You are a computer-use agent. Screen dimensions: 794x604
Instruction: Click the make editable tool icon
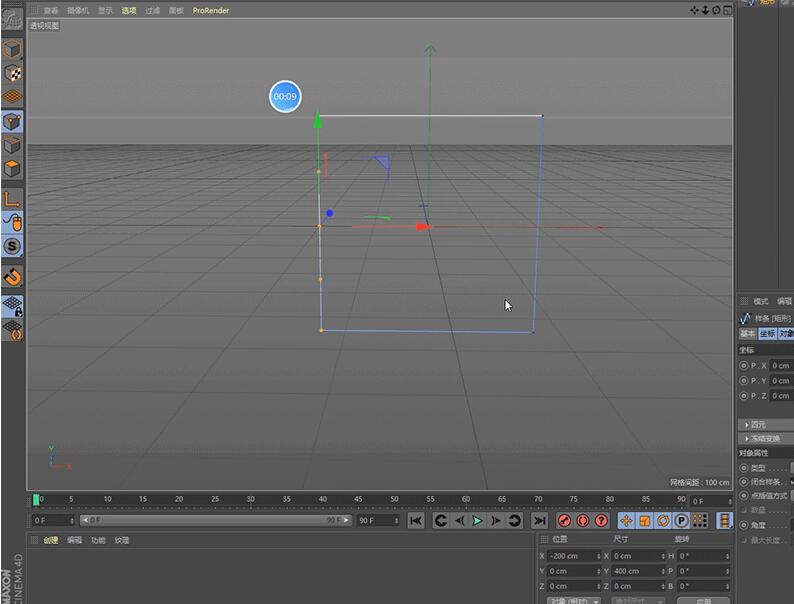click(x=12, y=19)
